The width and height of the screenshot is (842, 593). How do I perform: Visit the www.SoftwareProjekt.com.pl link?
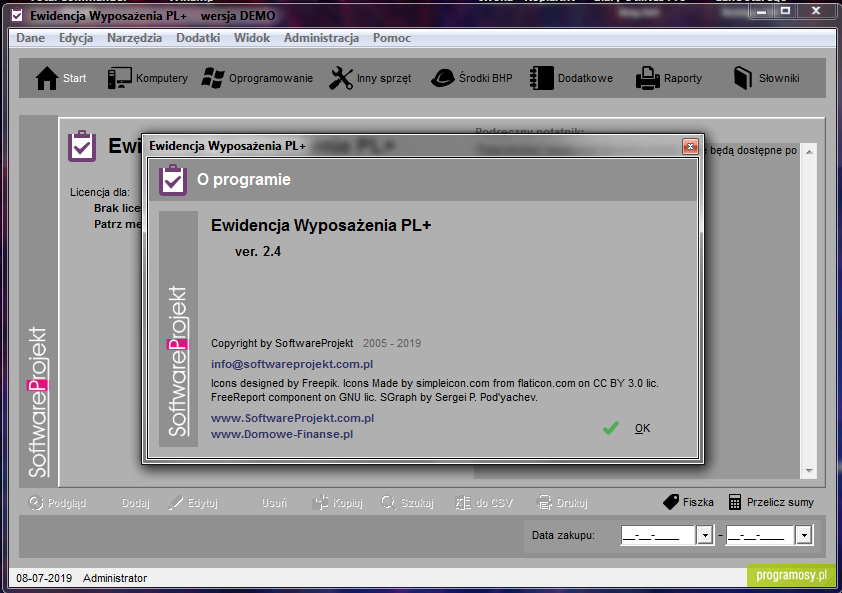(293, 418)
